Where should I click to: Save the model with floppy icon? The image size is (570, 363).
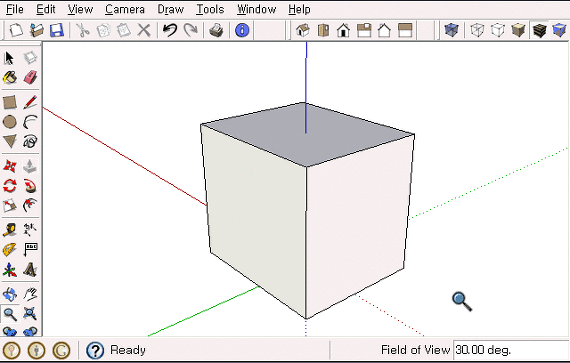pos(56,30)
